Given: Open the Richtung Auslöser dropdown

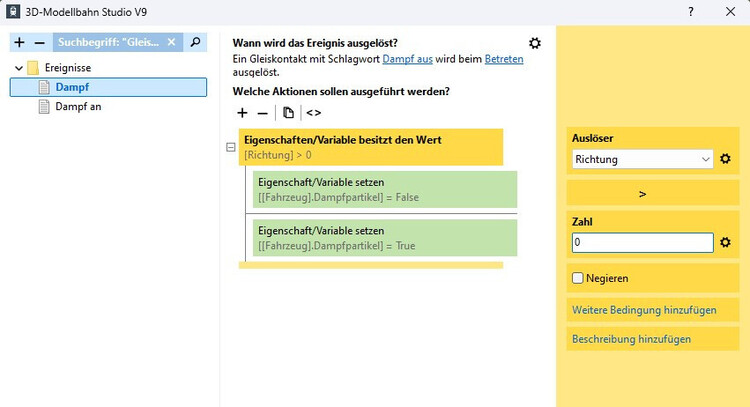Looking at the screenshot, I should (643, 159).
